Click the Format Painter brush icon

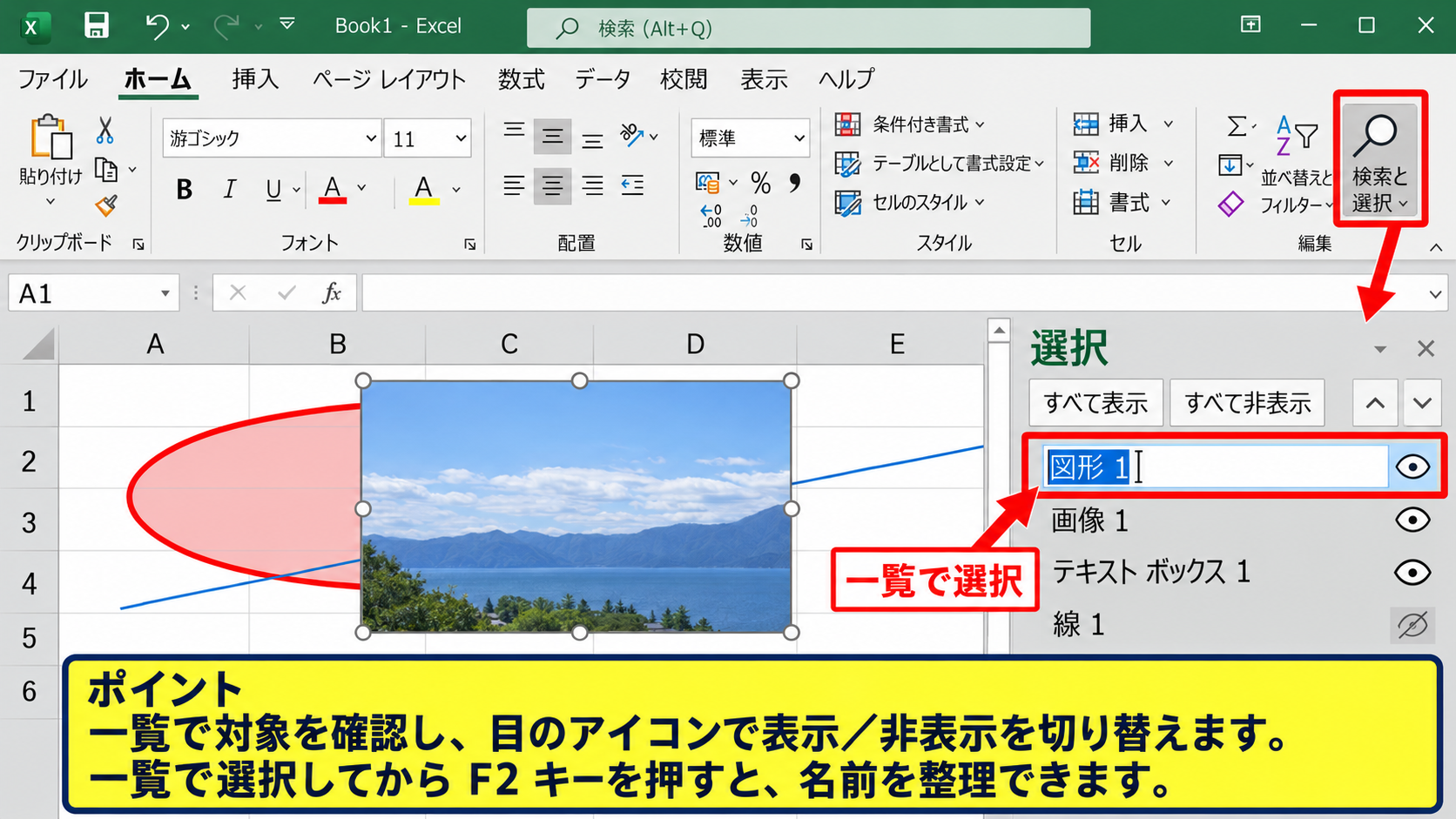[x=105, y=206]
